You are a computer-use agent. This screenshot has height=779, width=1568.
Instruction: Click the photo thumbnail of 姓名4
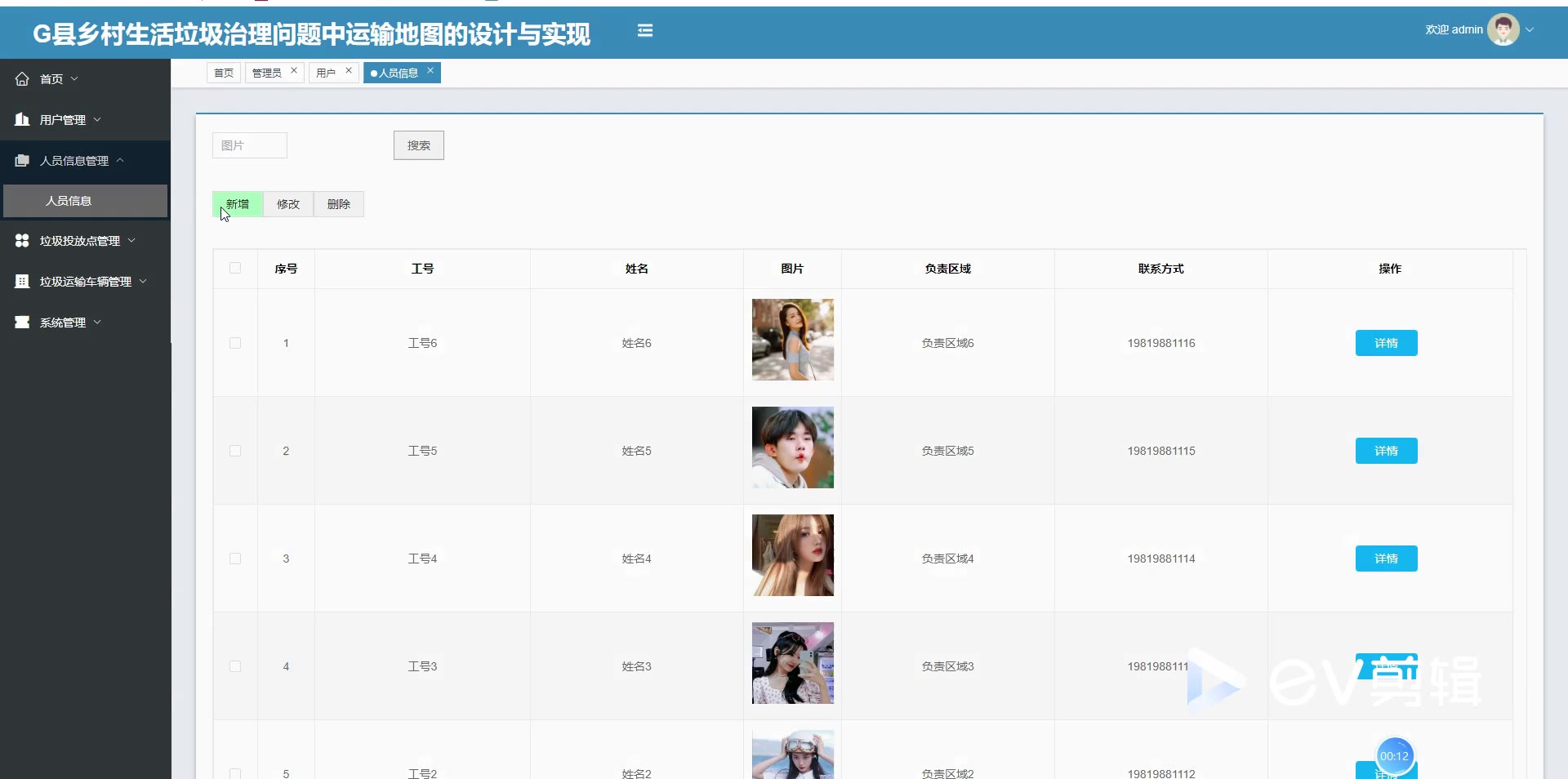pos(793,555)
